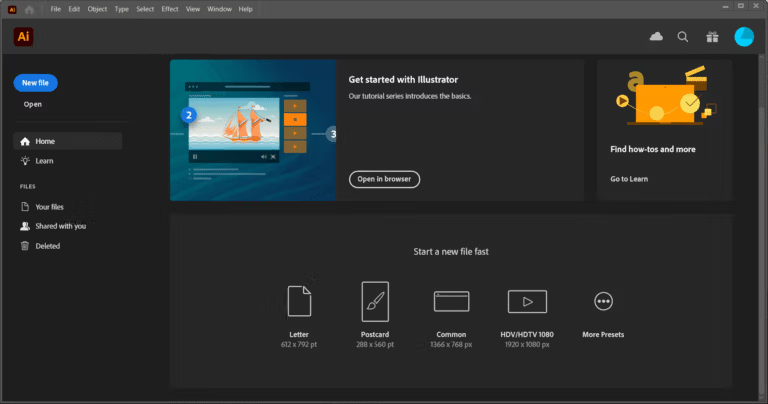Pick the Common 1366 x 768 preset icon
768x404 pixels.
click(451, 301)
